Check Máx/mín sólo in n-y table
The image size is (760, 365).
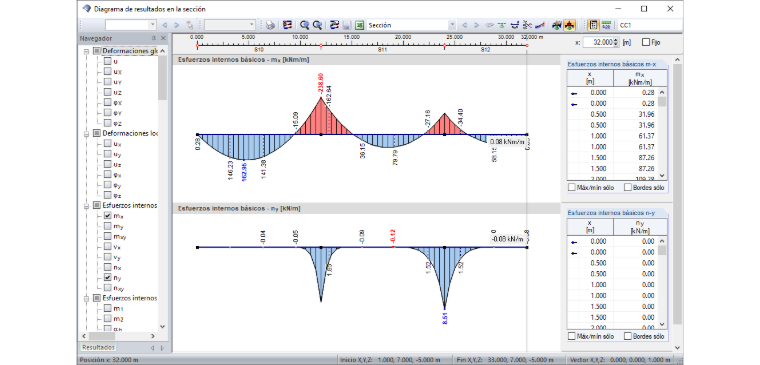[571, 336]
